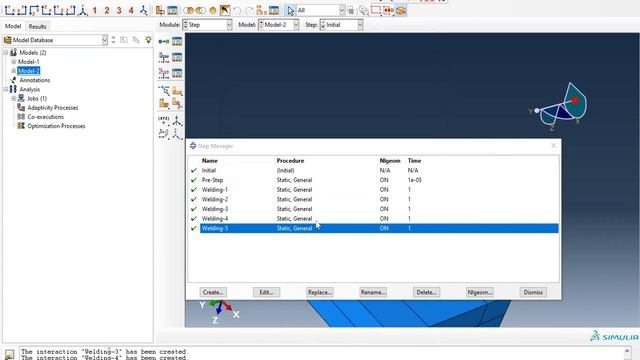Click Replace... in Step Manager
640x360 pixels.
[320, 292]
